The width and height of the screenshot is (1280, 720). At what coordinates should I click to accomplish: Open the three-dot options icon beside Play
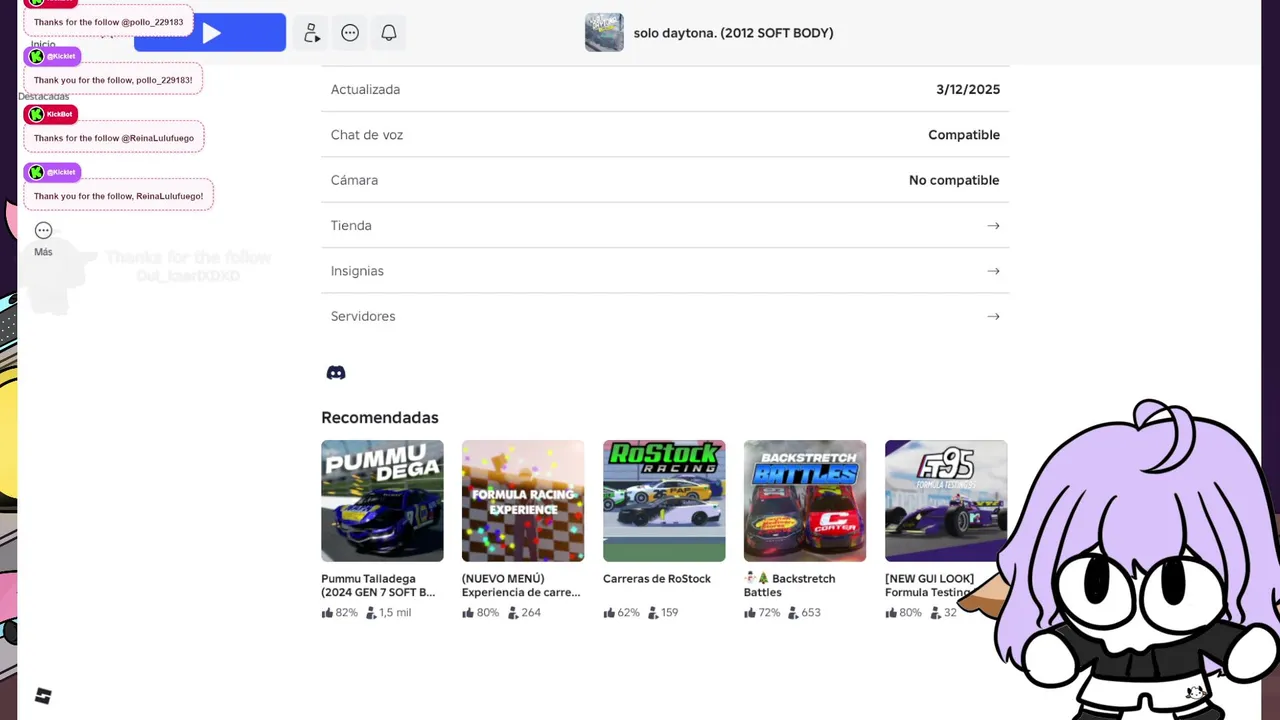point(350,33)
